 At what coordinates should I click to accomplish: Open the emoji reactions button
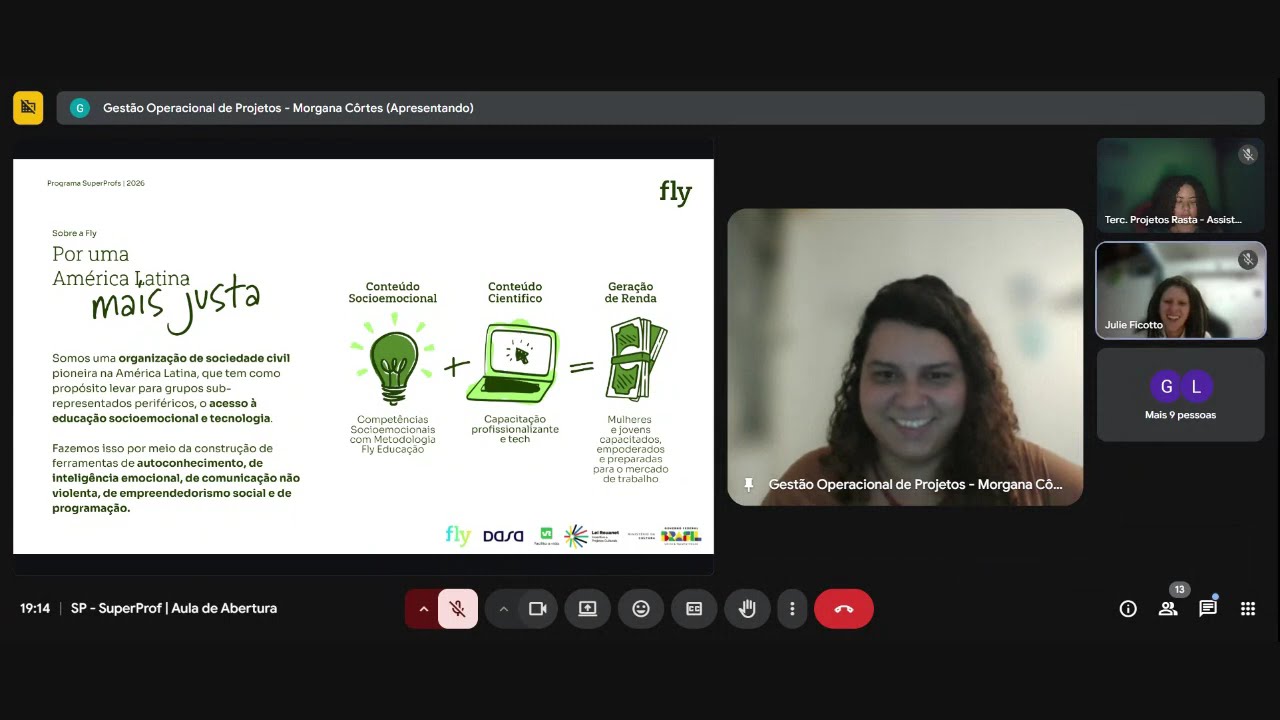click(x=641, y=609)
